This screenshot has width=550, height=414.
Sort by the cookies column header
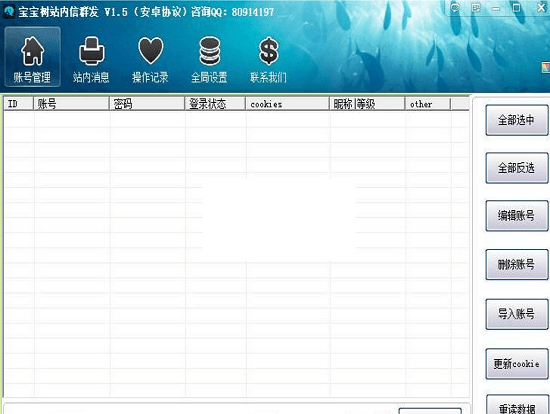pyautogui.click(x=287, y=104)
